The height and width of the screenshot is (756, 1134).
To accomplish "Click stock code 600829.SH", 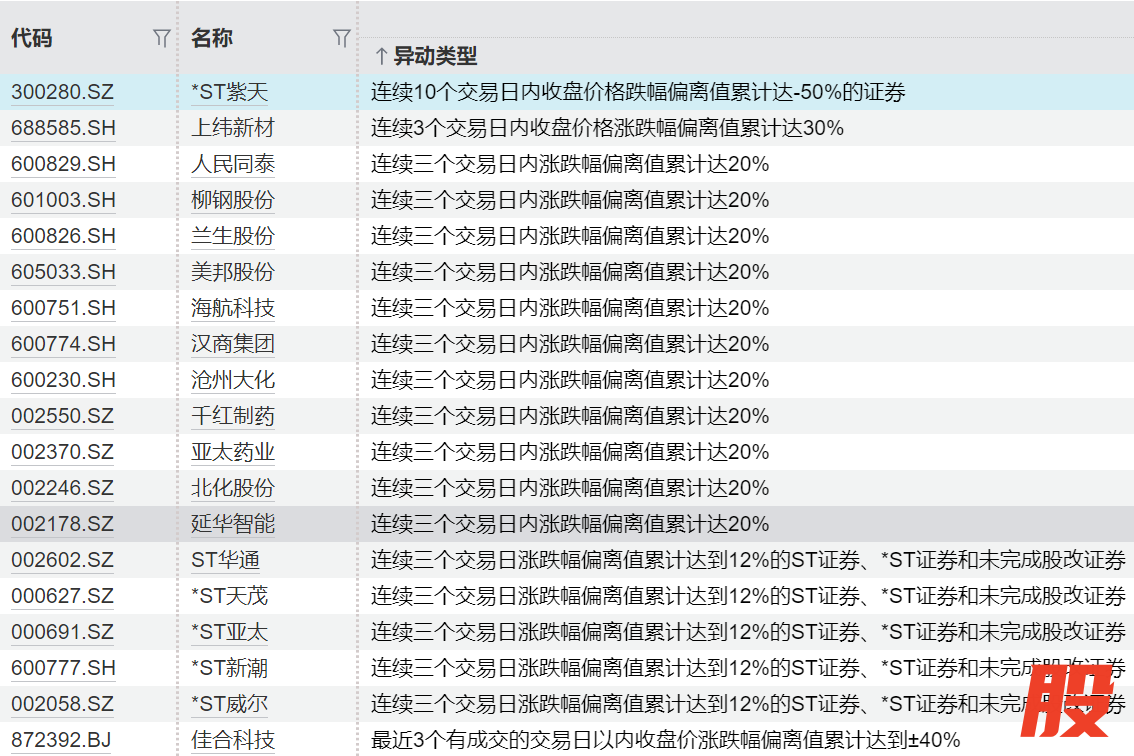I will click(63, 164).
